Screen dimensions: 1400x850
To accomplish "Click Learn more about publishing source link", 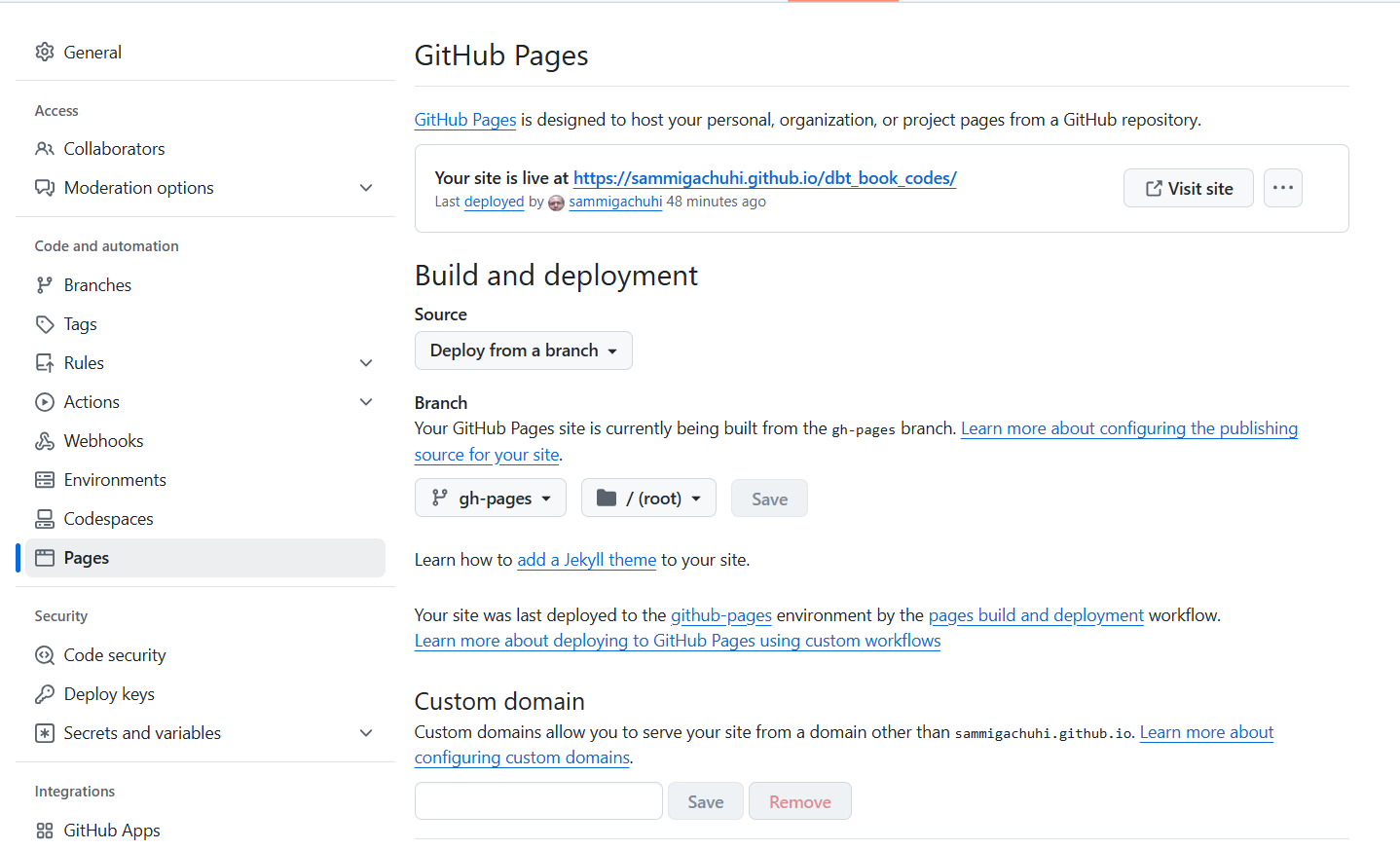I will click(1129, 428).
